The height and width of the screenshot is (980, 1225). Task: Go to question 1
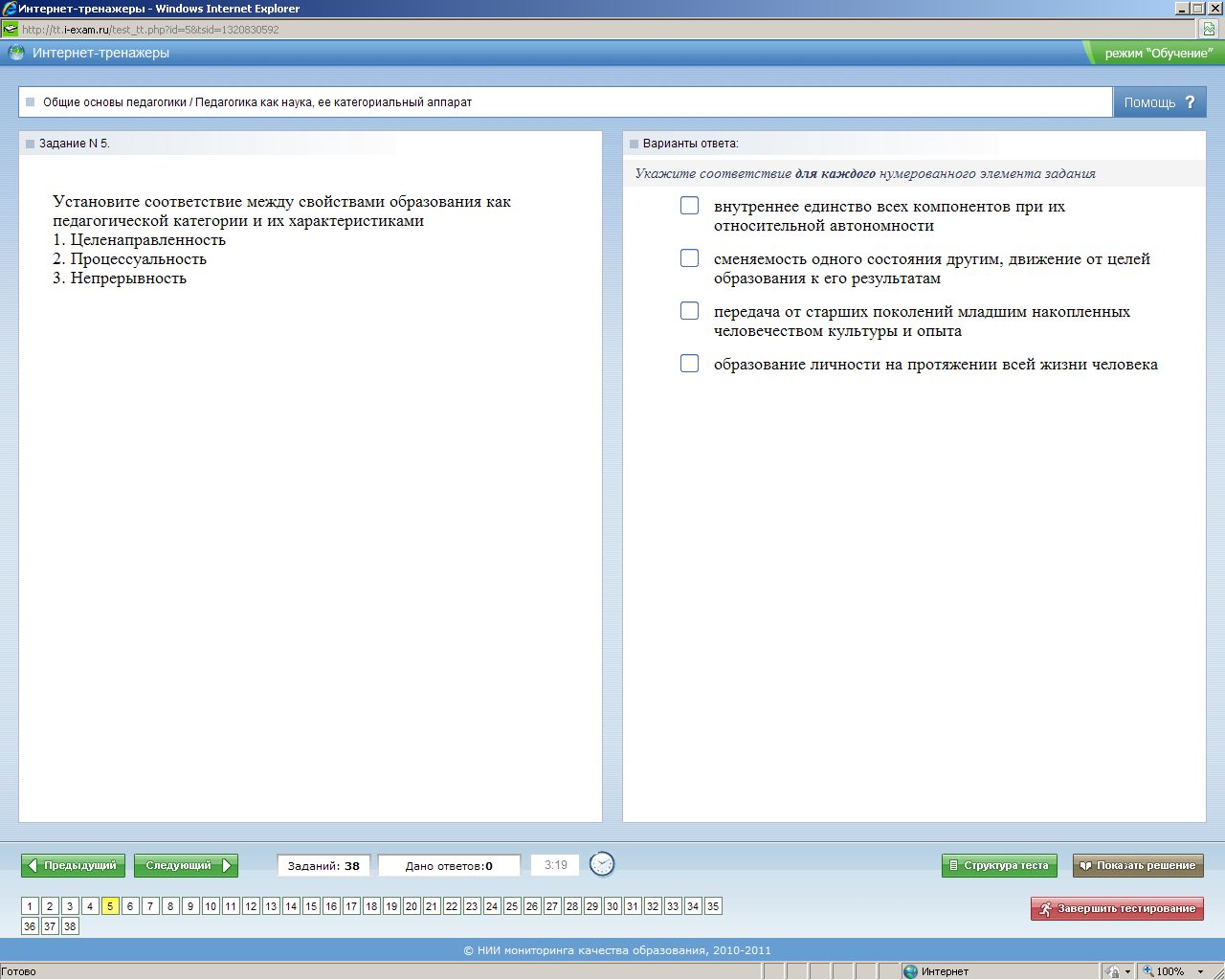point(30,906)
